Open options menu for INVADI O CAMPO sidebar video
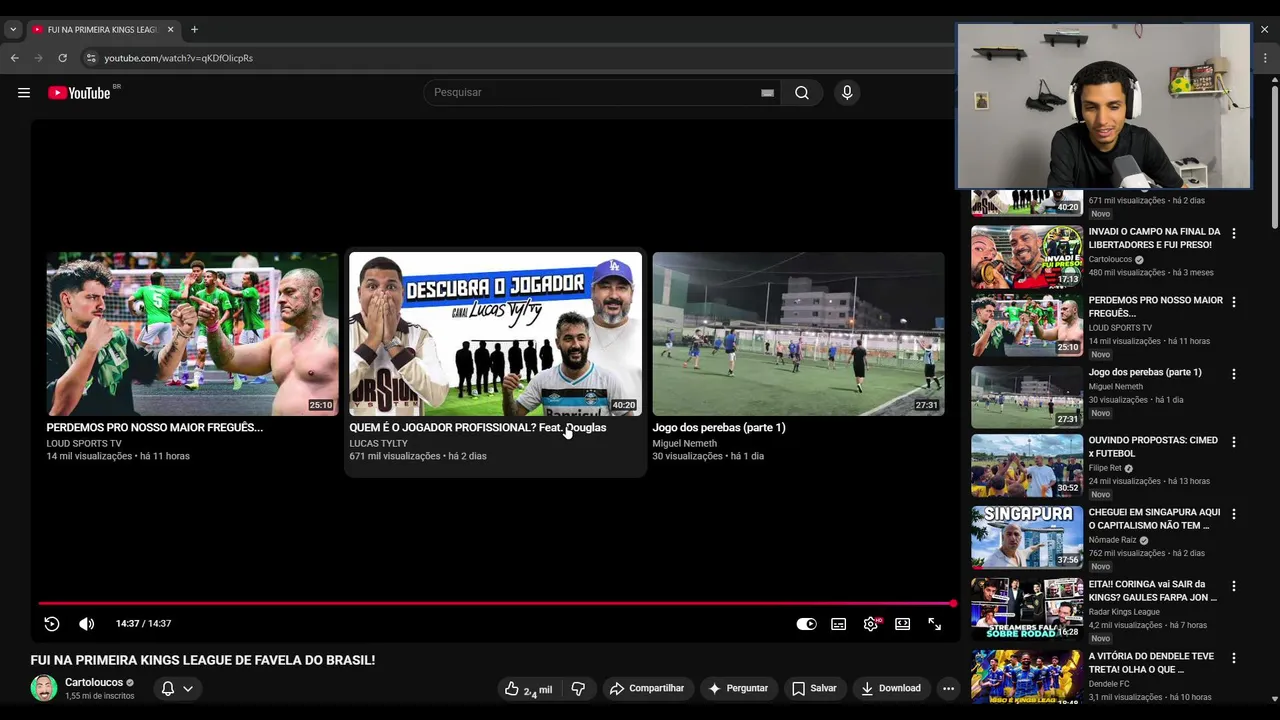This screenshot has width=1280, height=720. click(x=1234, y=233)
